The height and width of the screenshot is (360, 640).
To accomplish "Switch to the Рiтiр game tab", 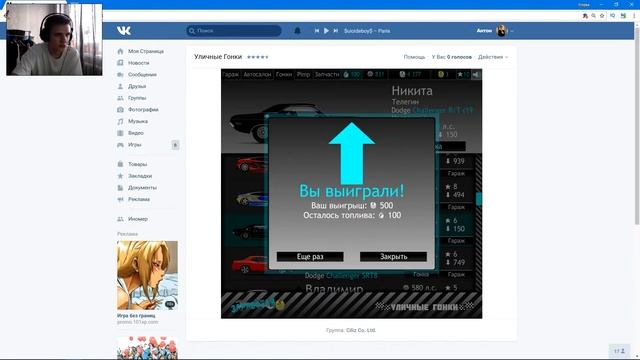I will 303,74.
